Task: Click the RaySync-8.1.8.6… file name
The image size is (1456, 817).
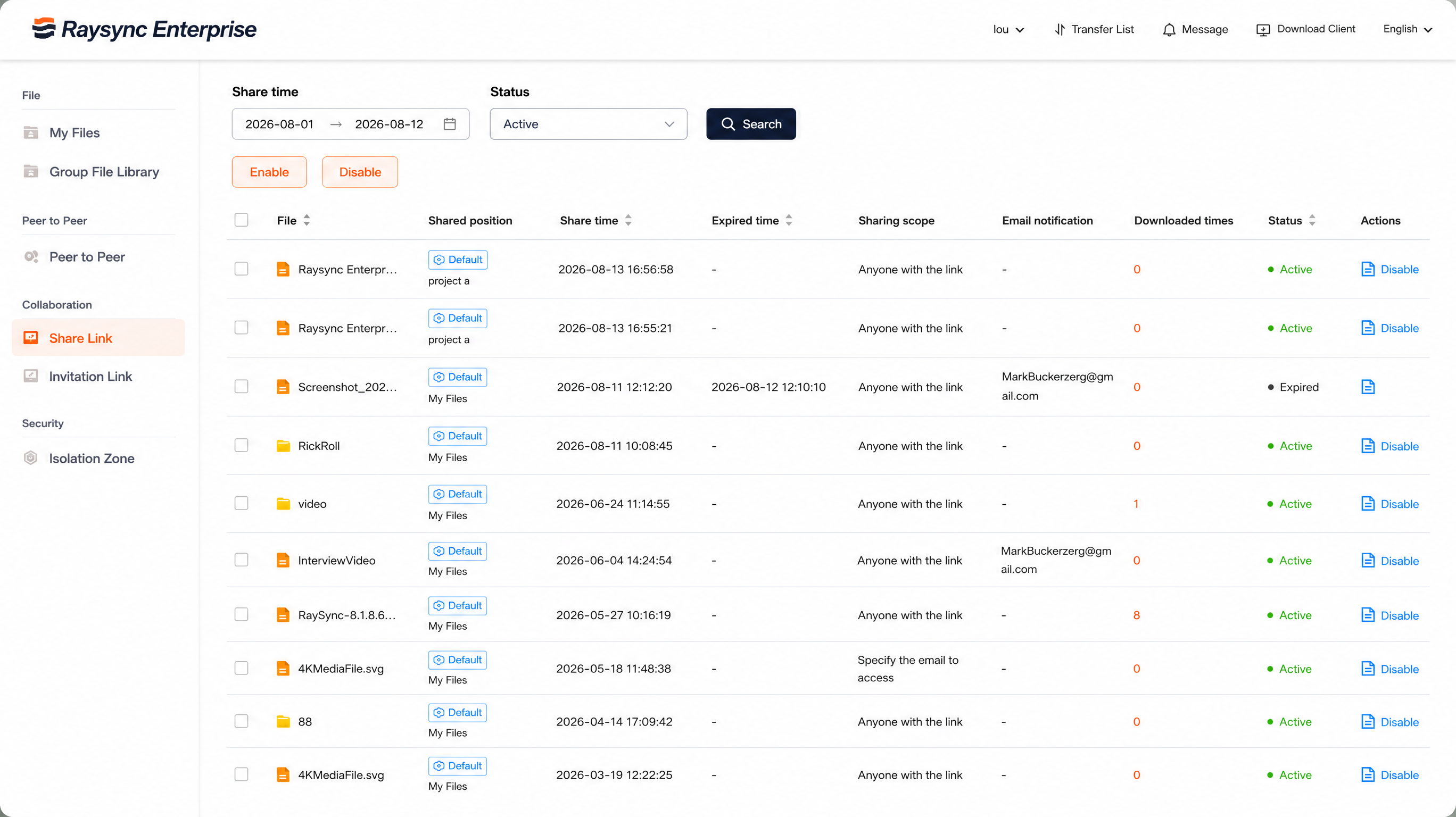Action: click(x=347, y=615)
